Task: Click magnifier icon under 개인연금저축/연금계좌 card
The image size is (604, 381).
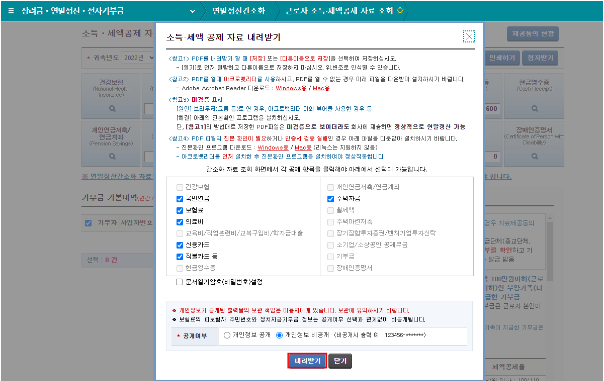Action: (x=112, y=156)
